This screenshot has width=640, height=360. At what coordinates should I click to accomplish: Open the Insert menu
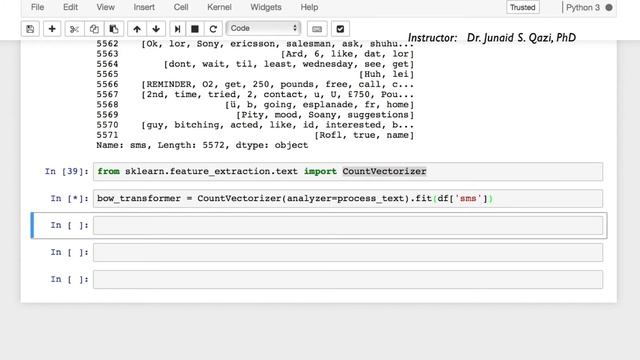pyautogui.click(x=144, y=7)
